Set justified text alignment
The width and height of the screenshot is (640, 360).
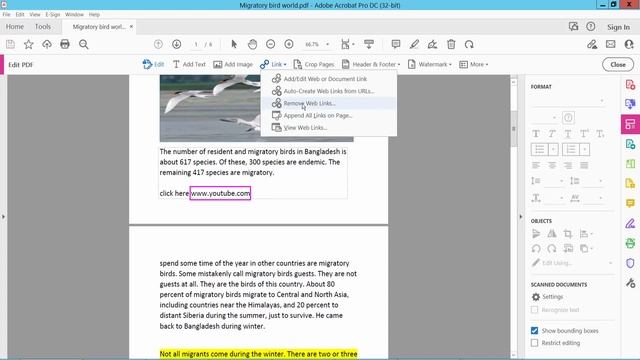coord(584,165)
